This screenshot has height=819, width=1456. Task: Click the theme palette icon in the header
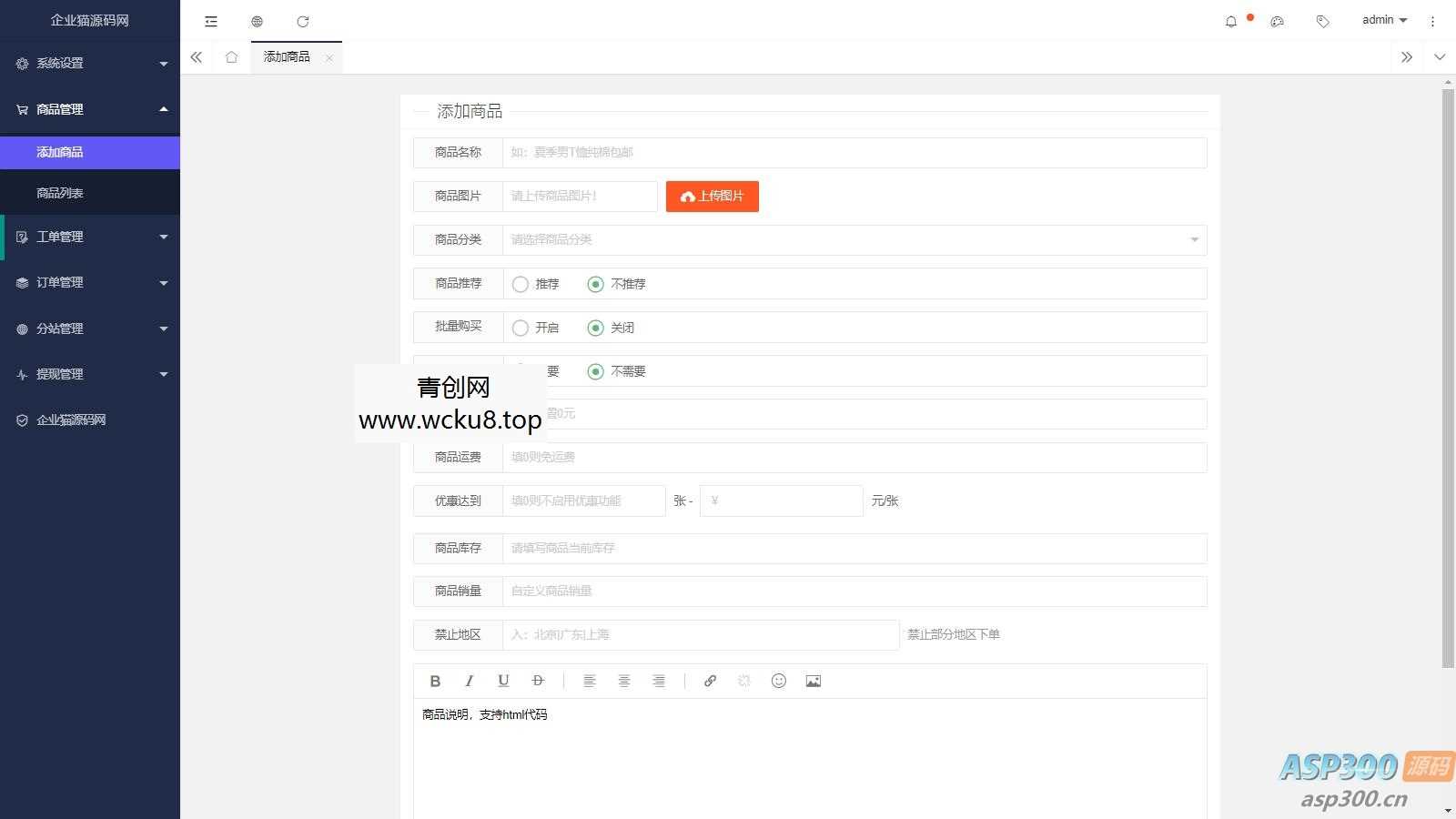click(1277, 20)
